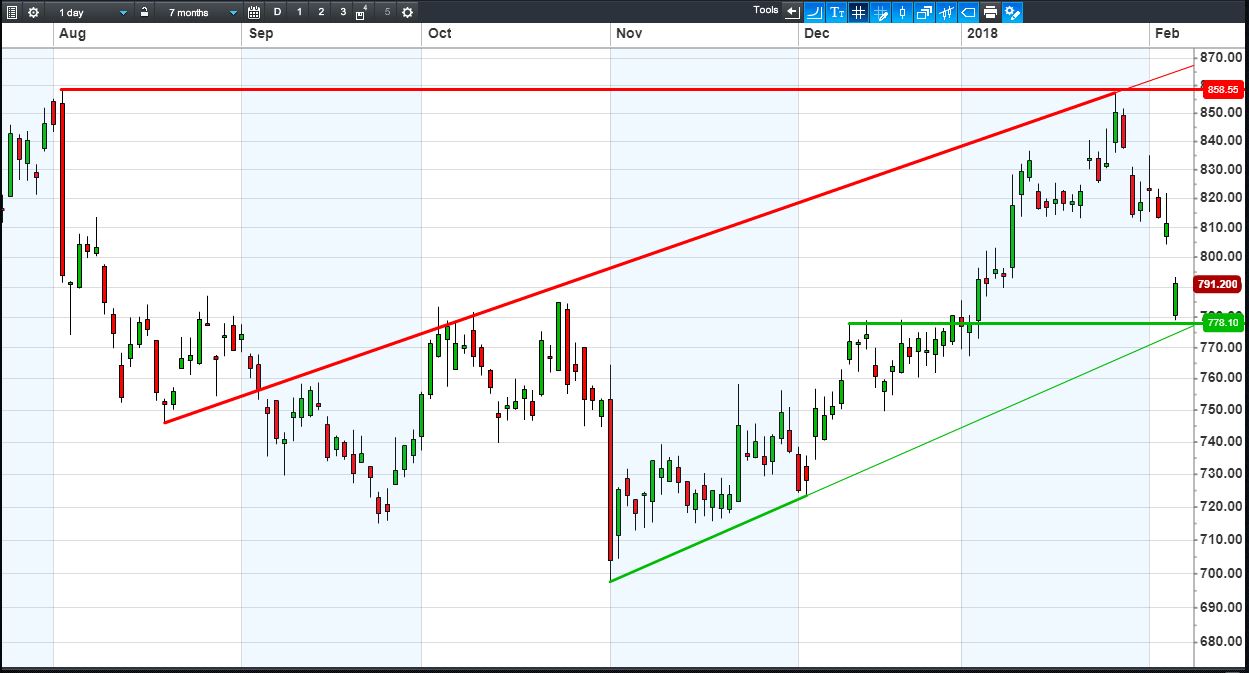Toggle the chart gridlines icon

coord(858,12)
